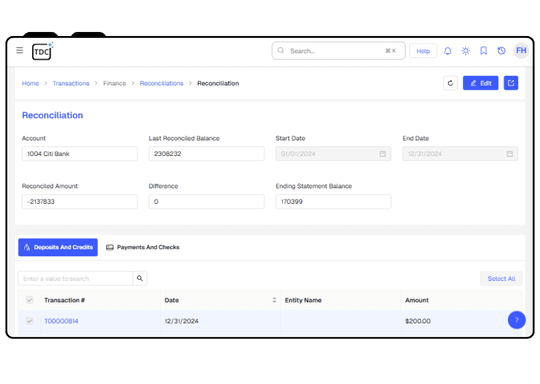This screenshot has height=384, width=540.
Task: Click the End Date field
Action: [x=460, y=154]
